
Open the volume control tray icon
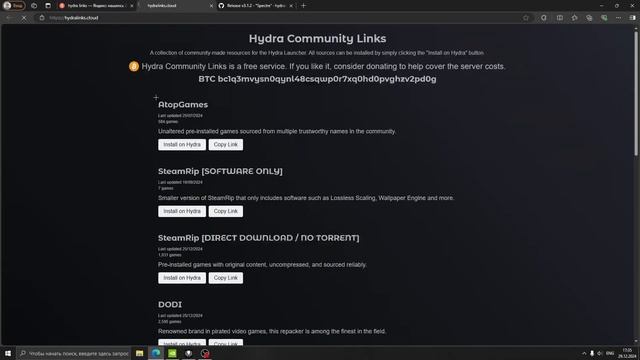pos(600,353)
